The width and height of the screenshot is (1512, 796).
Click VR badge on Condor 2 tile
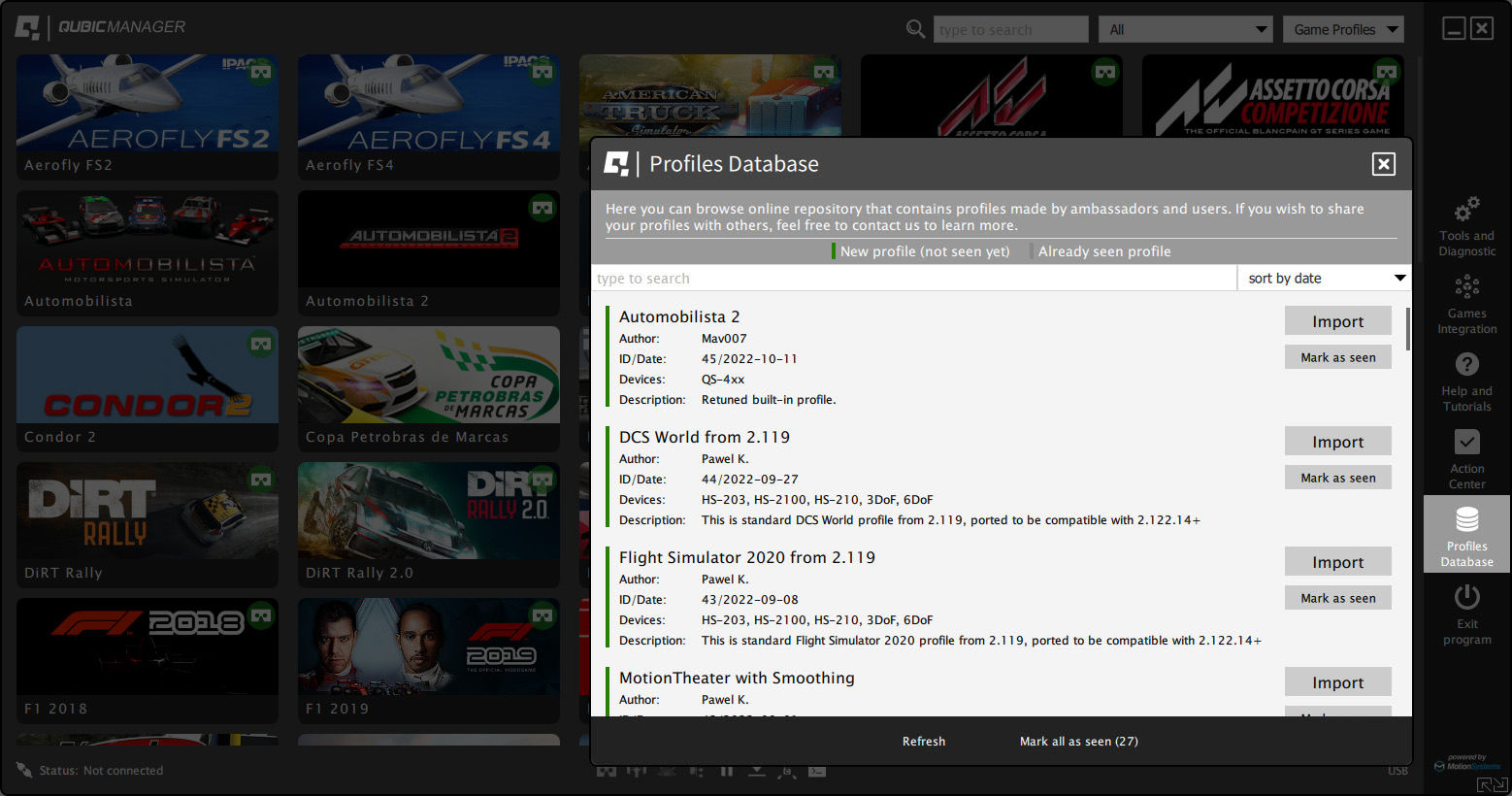(261, 344)
